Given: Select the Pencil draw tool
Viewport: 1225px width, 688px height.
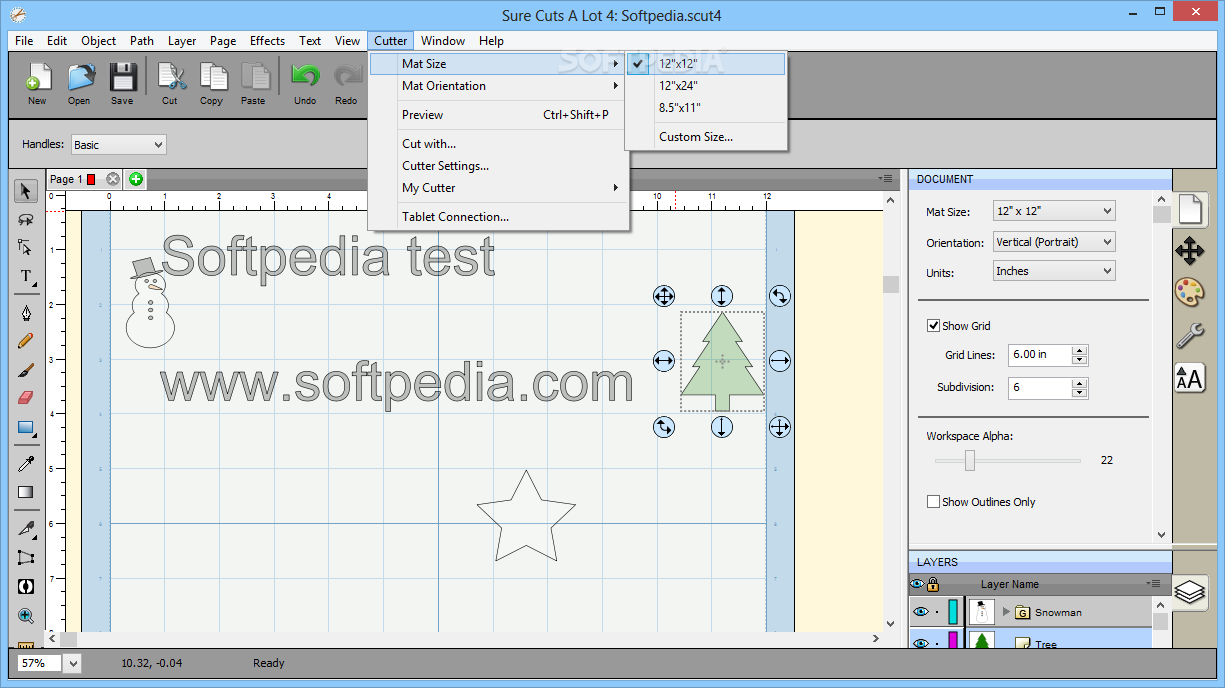Looking at the screenshot, I should point(26,341).
